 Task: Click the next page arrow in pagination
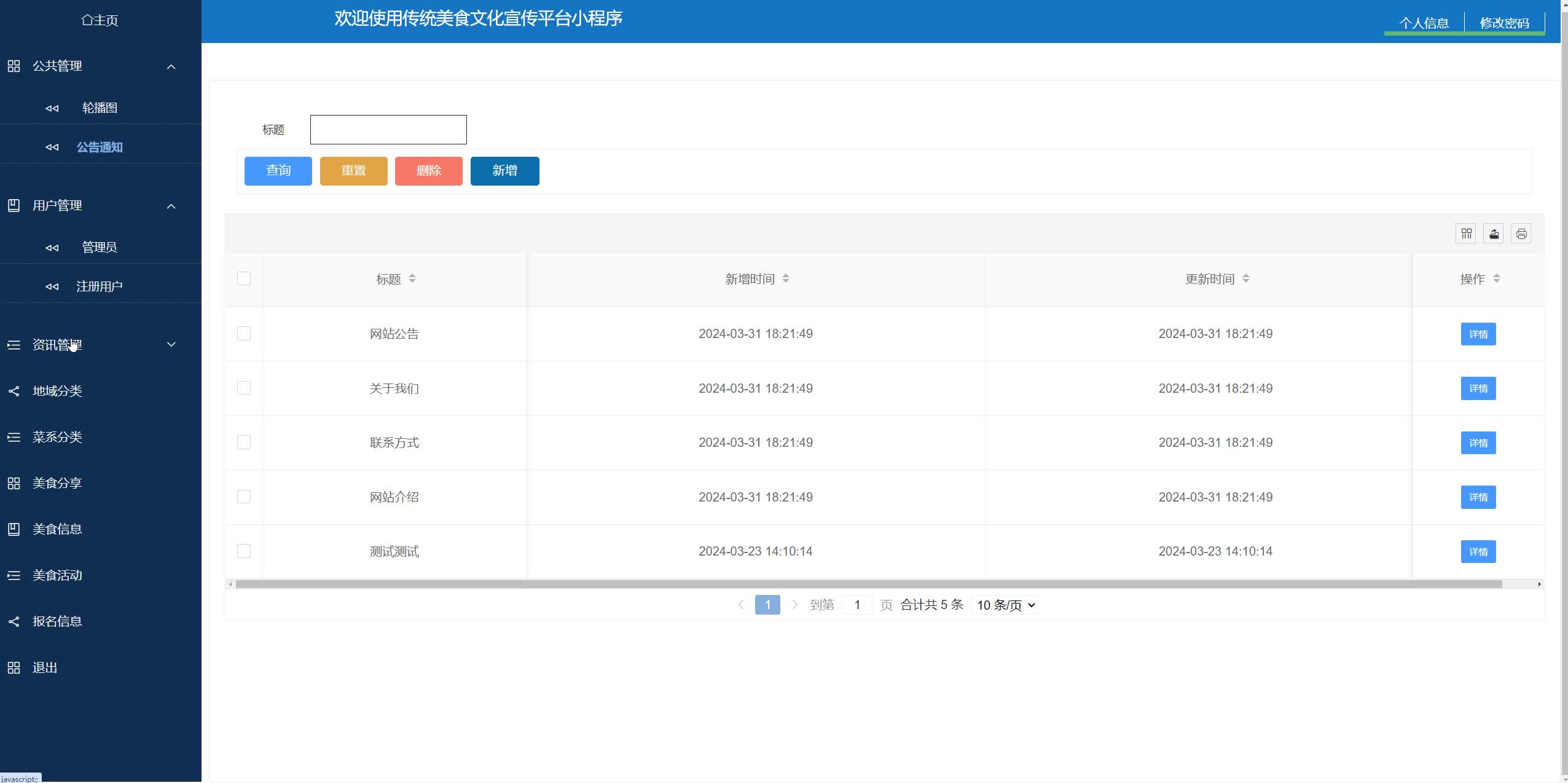(x=794, y=605)
